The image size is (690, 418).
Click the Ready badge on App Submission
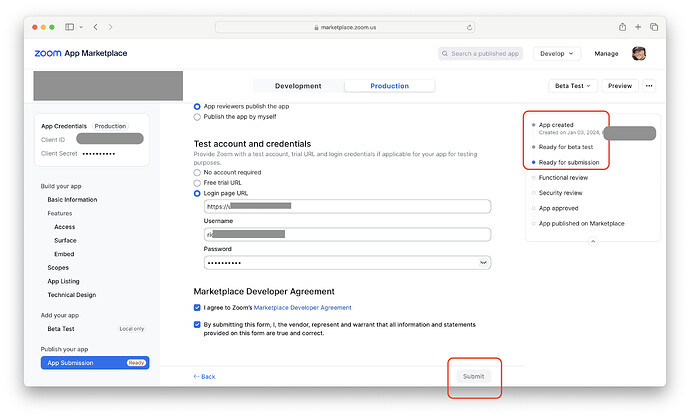(136, 363)
